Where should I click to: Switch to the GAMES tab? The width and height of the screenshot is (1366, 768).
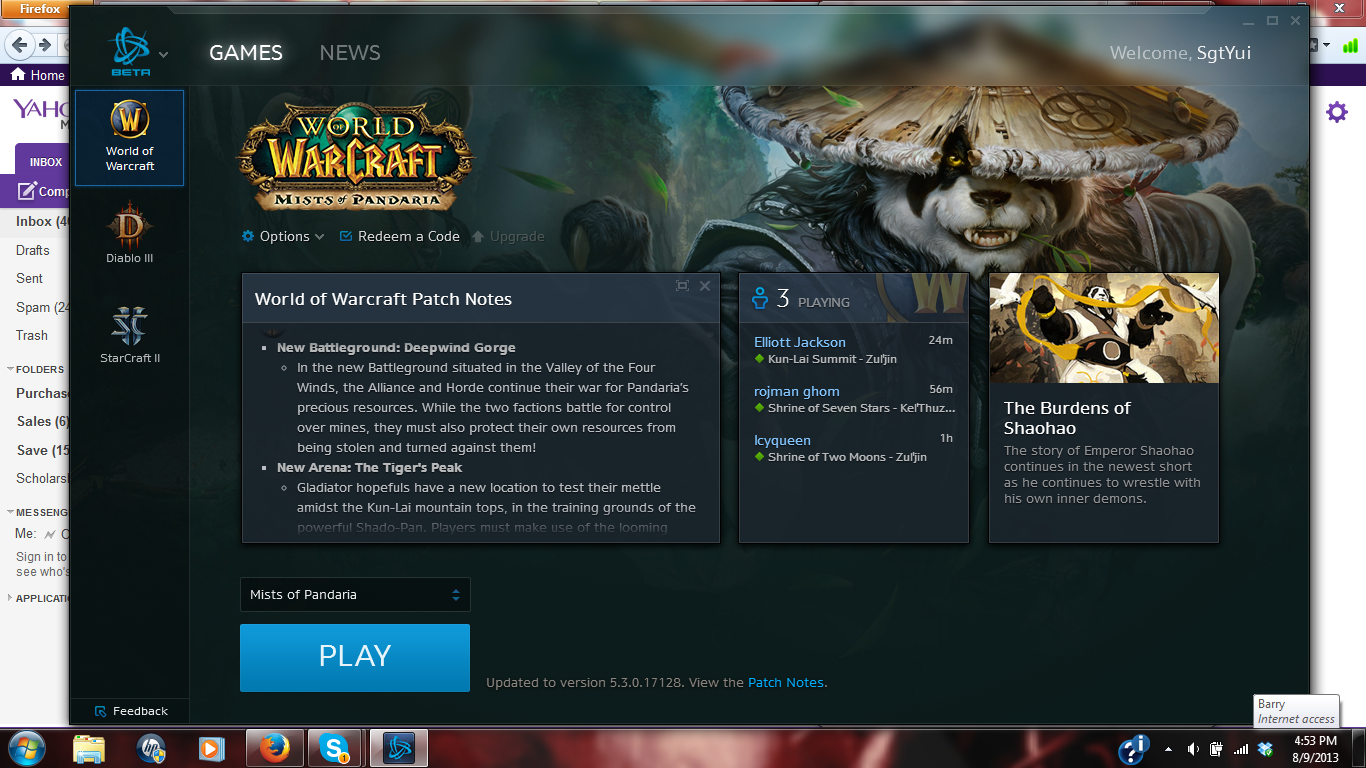(246, 53)
